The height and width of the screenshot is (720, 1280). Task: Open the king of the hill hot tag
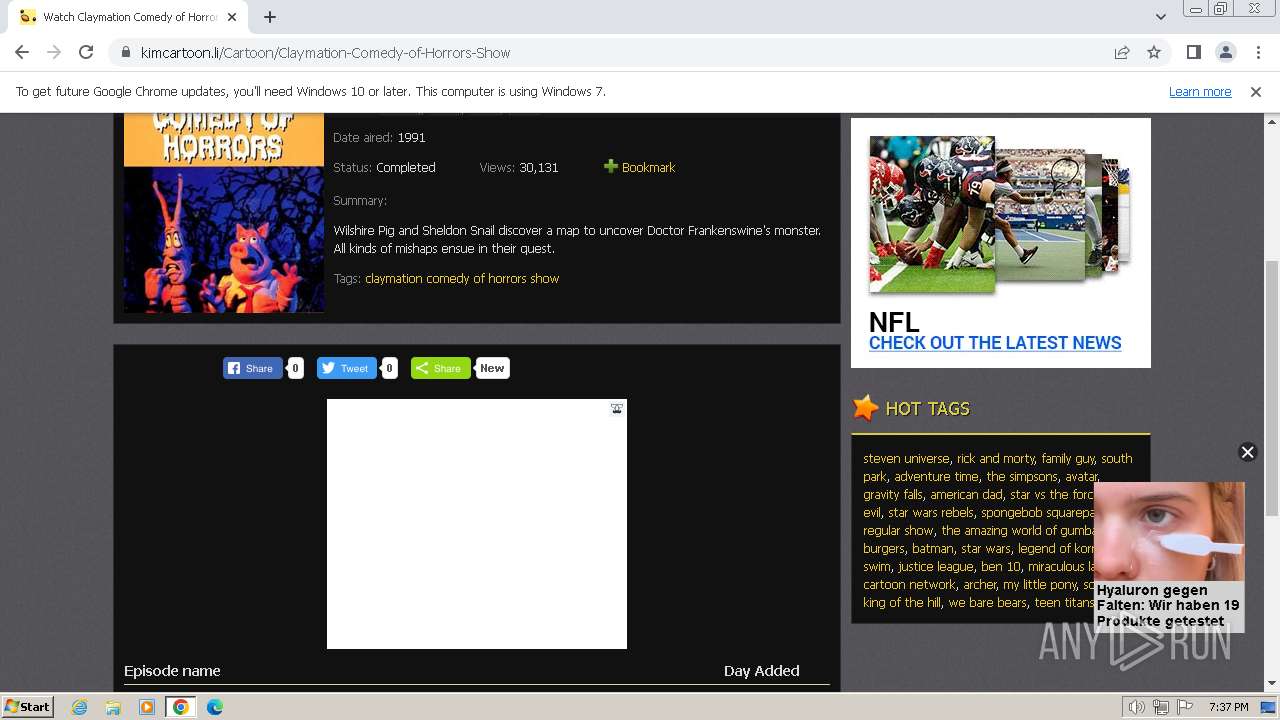pos(902,602)
